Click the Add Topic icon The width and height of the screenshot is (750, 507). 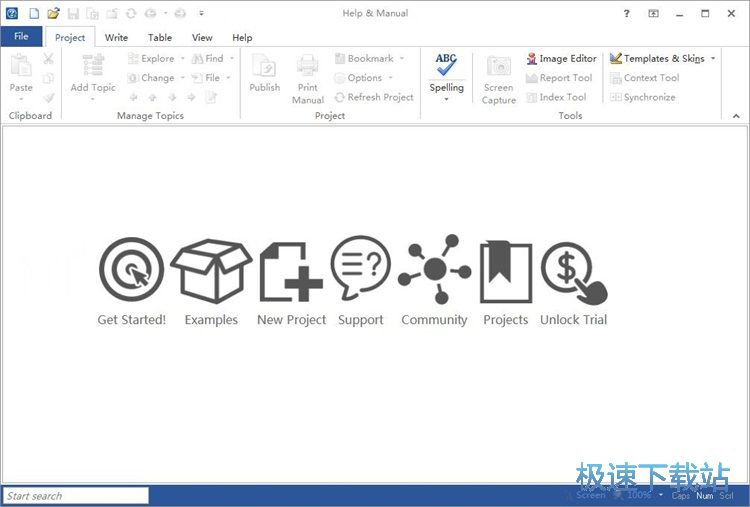(93, 66)
